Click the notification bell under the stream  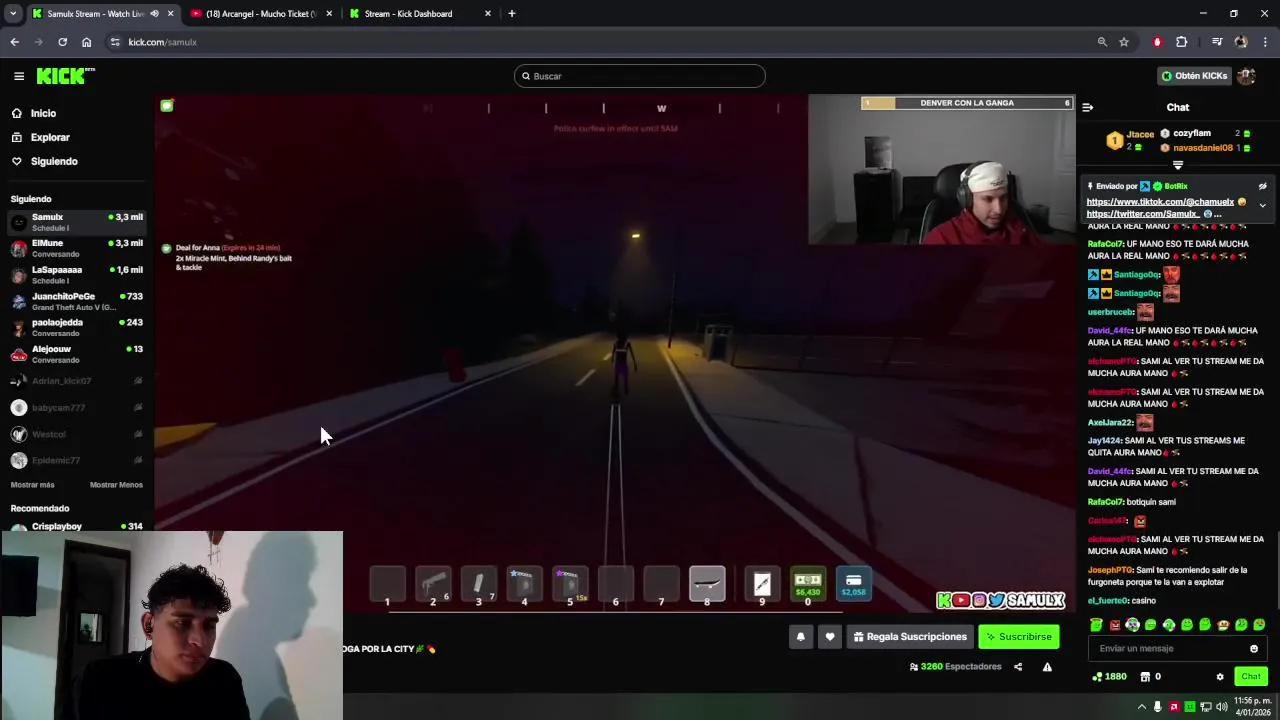pyautogui.click(x=800, y=636)
